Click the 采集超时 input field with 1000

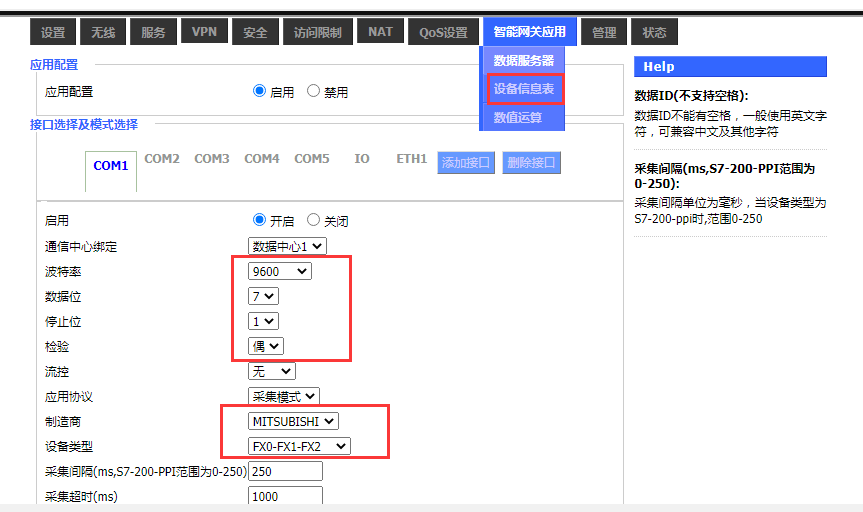click(285, 496)
